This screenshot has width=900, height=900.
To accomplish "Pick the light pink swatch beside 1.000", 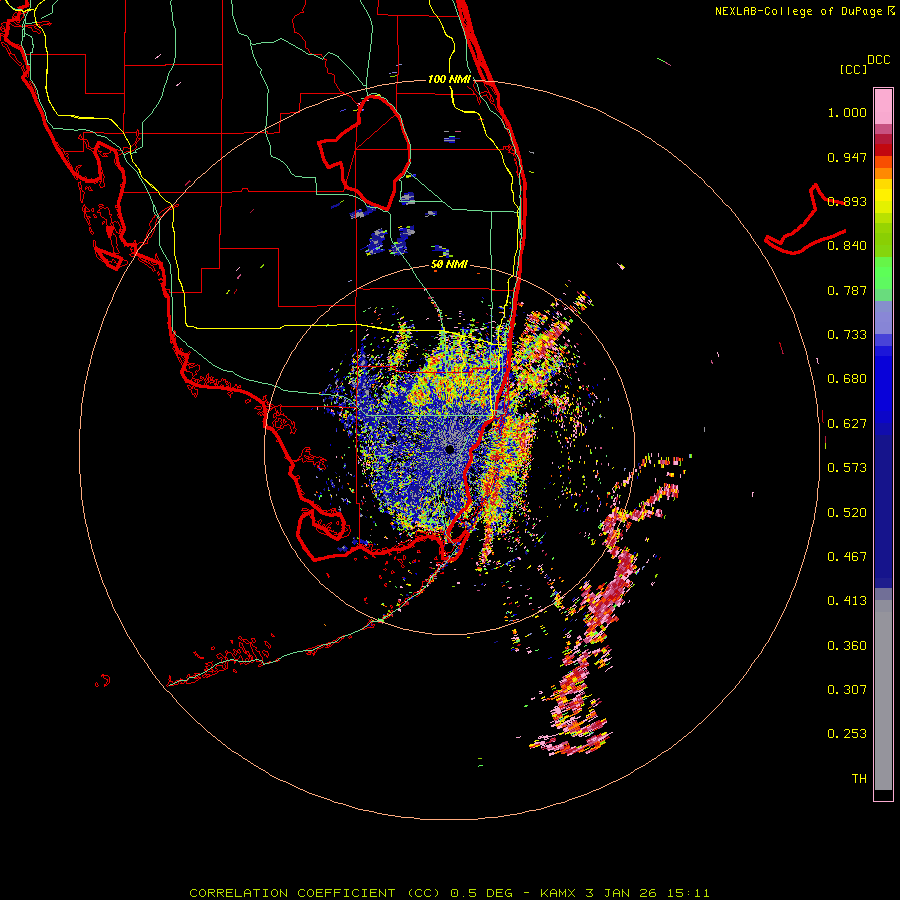I will 883,107.
